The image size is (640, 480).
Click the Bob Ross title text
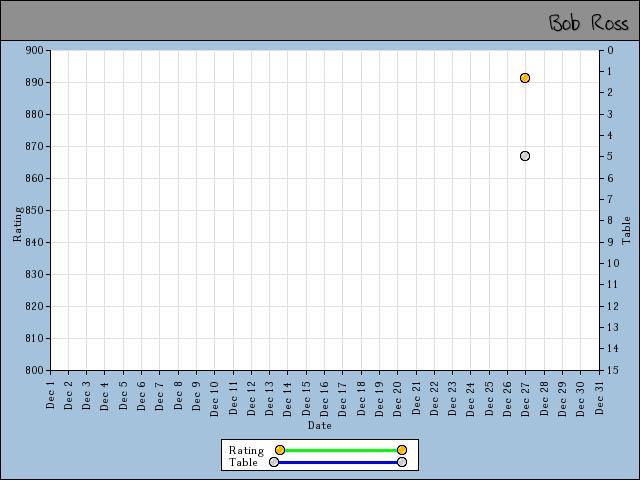588,22
